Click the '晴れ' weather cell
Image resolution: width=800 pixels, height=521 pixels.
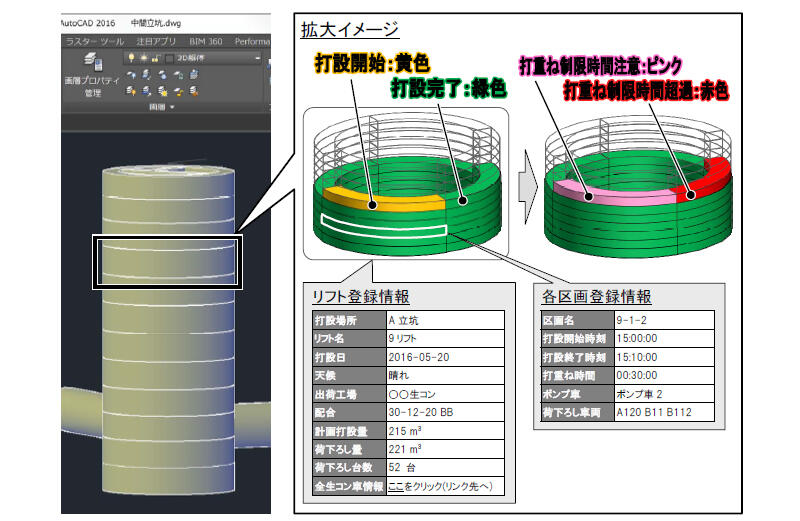pos(445,376)
